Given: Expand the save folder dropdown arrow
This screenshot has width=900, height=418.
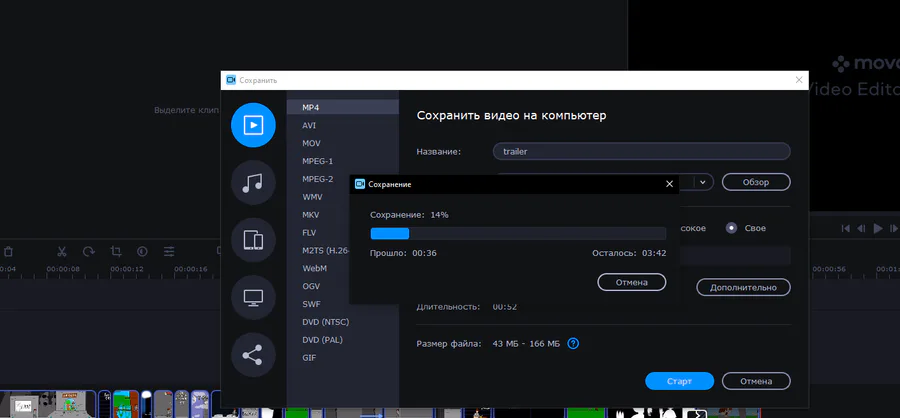Looking at the screenshot, I should 703,182.
